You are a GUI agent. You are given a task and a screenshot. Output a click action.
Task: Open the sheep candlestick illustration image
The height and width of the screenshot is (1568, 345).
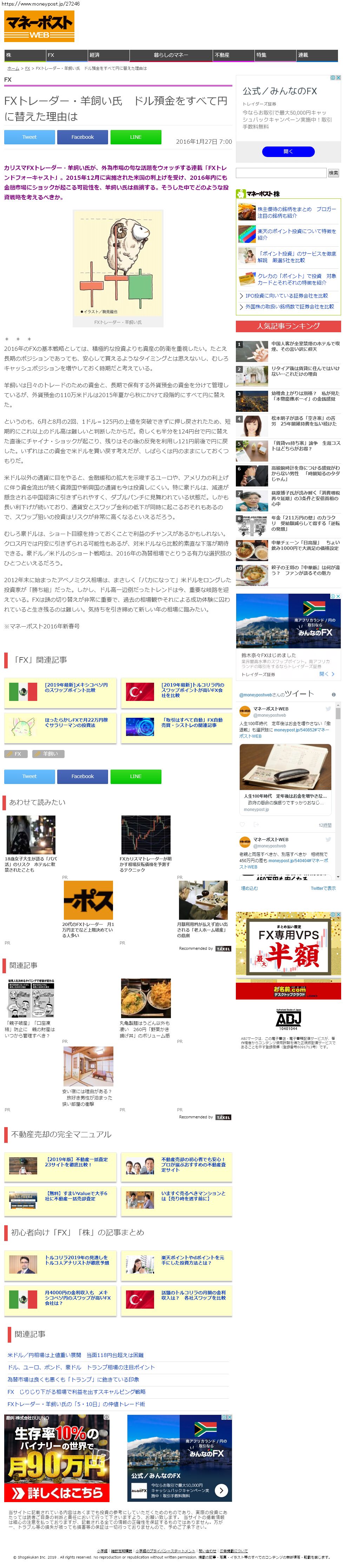click(x=118, y=263)
